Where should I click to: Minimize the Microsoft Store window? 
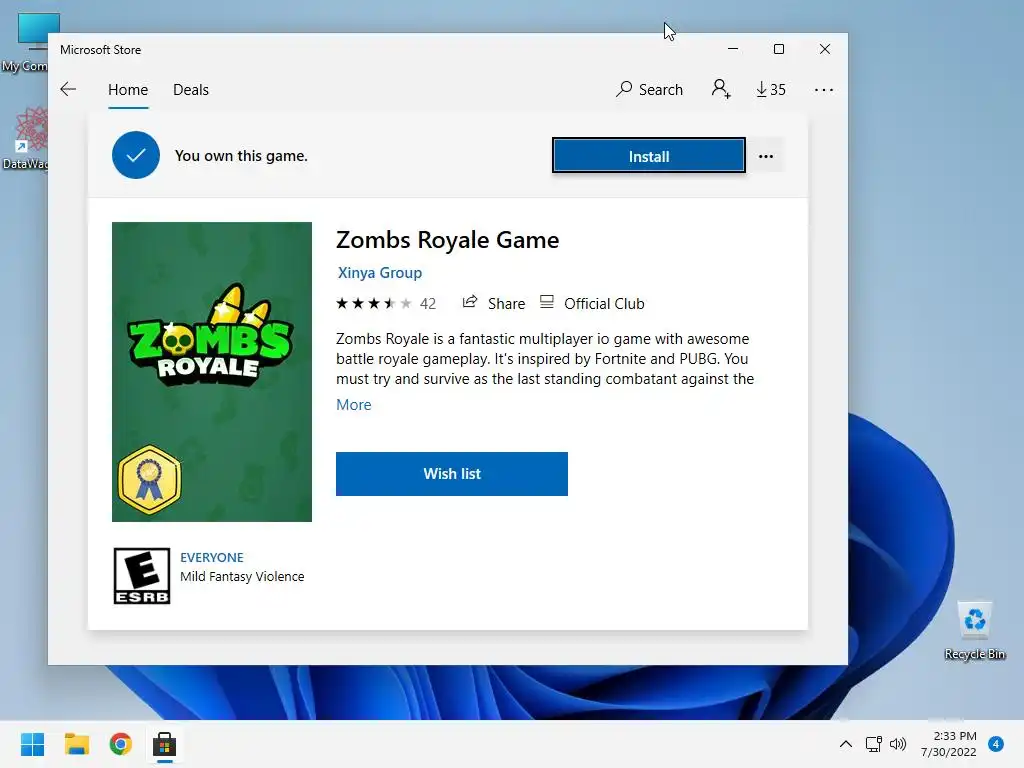pyautogui.click(x=733, y=49)
